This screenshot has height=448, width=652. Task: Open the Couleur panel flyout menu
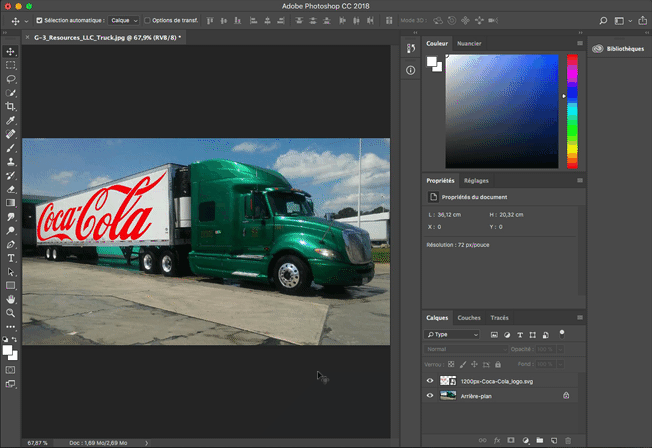(580, 43)
